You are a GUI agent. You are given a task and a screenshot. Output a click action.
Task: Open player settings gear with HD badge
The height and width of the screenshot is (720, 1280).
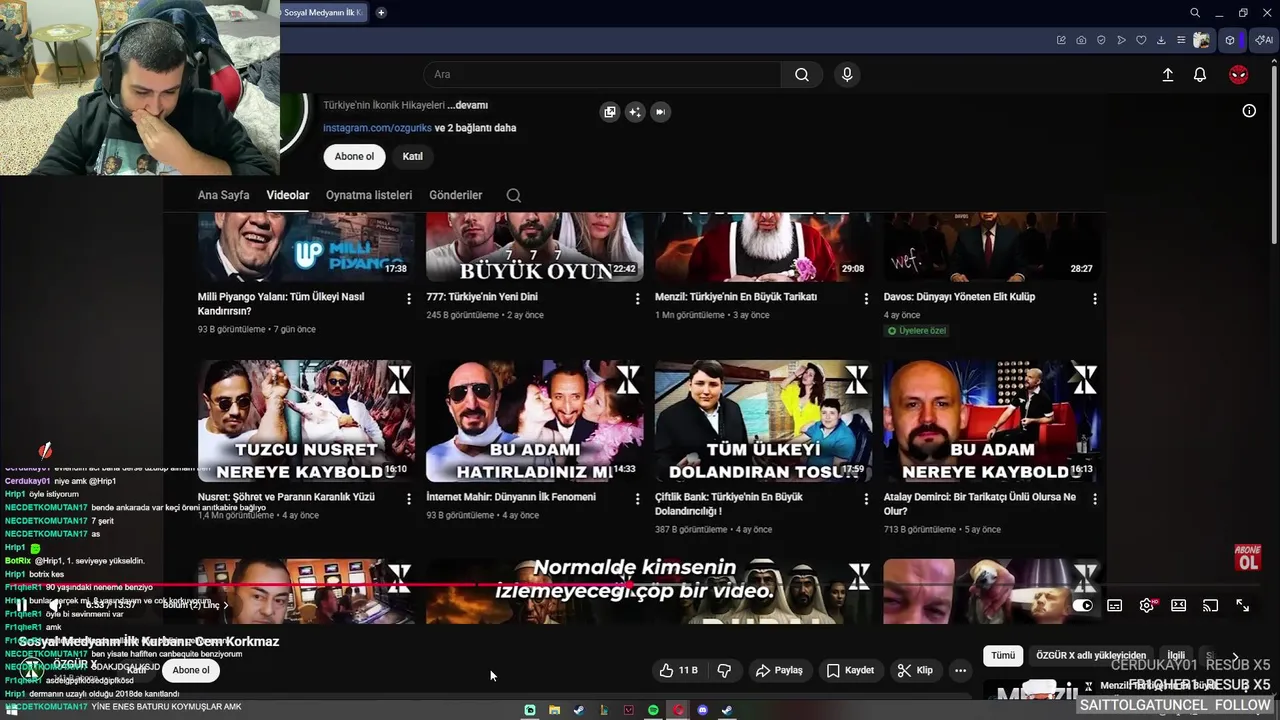(x=1147, y=605)
